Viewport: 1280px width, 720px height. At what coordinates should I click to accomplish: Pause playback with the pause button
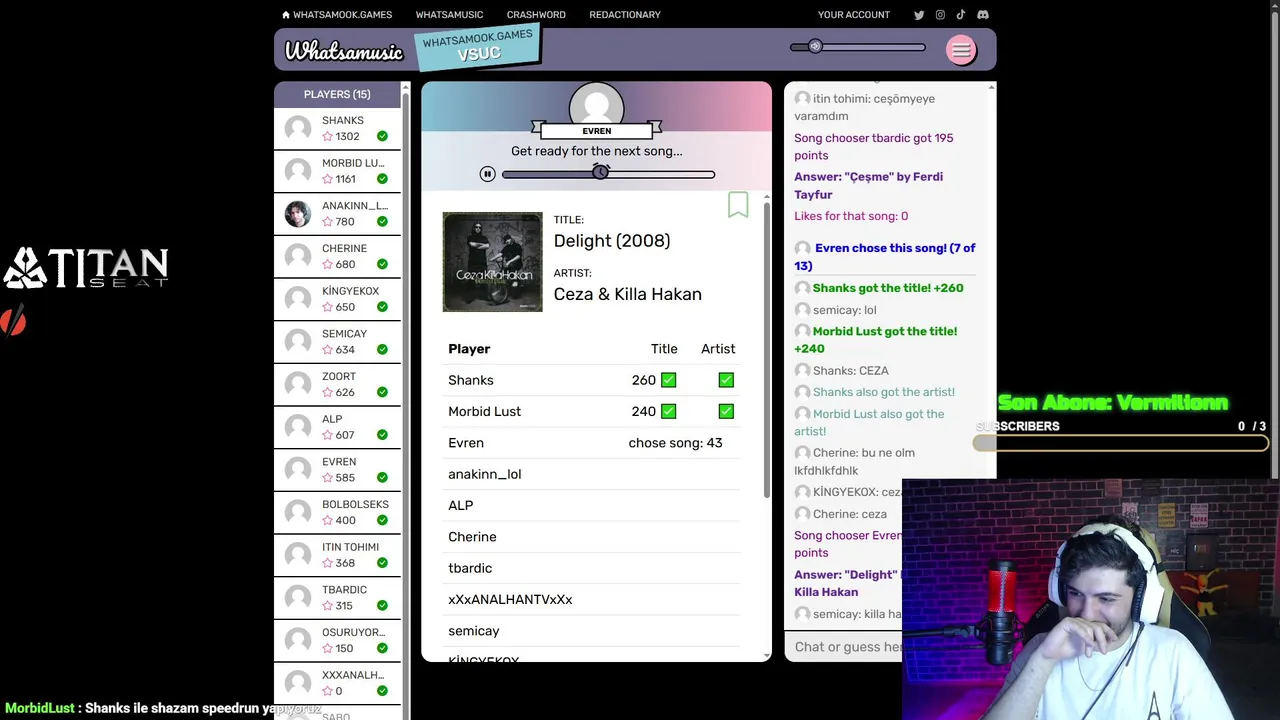[487, 174]
